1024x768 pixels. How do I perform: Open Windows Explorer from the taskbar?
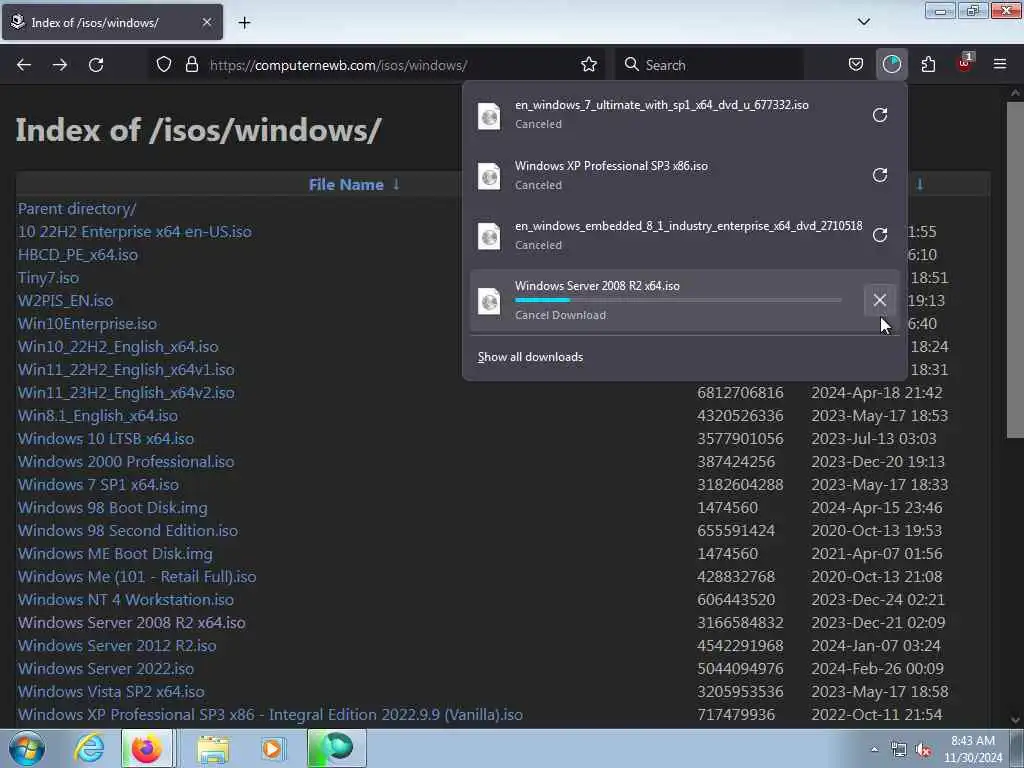click(213, 749)
